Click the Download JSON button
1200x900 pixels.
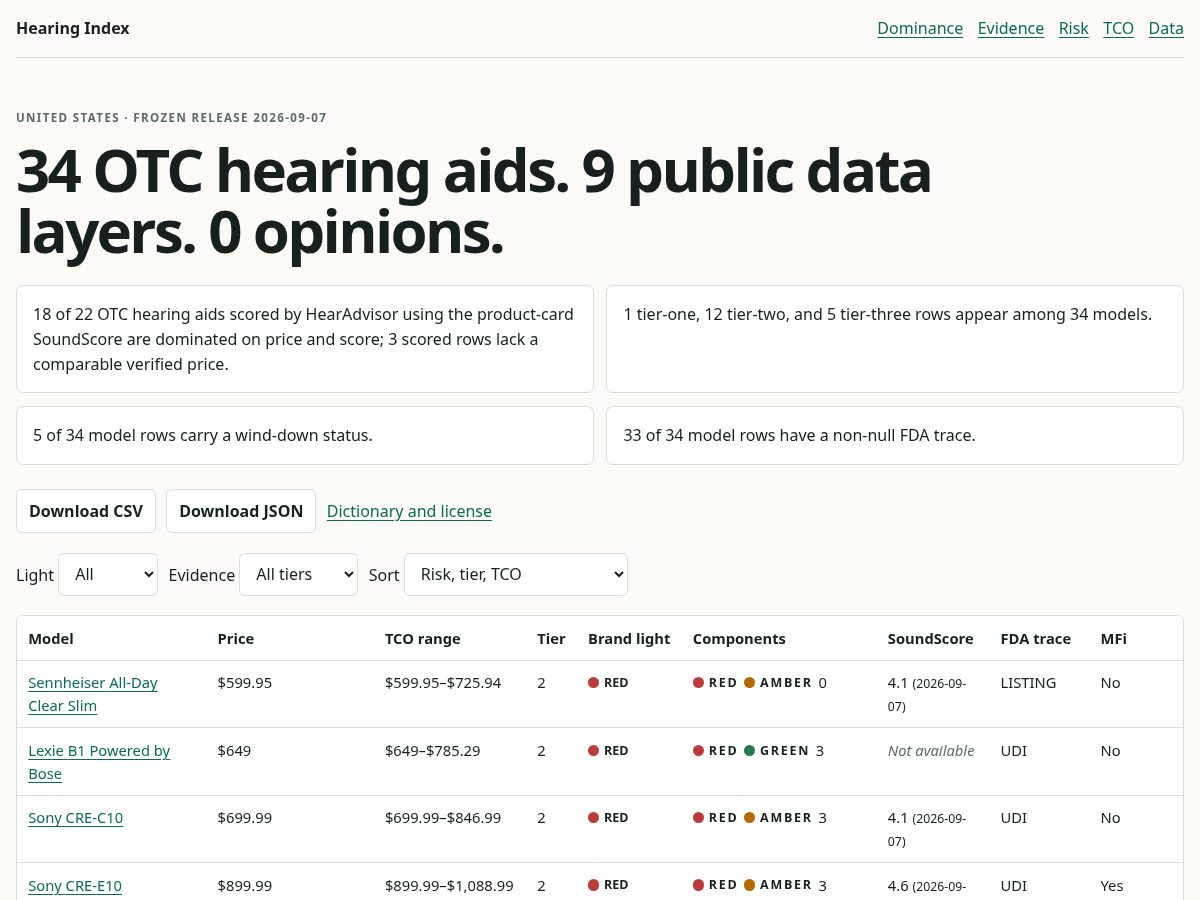pyautogui.click(x=241, y=511)
